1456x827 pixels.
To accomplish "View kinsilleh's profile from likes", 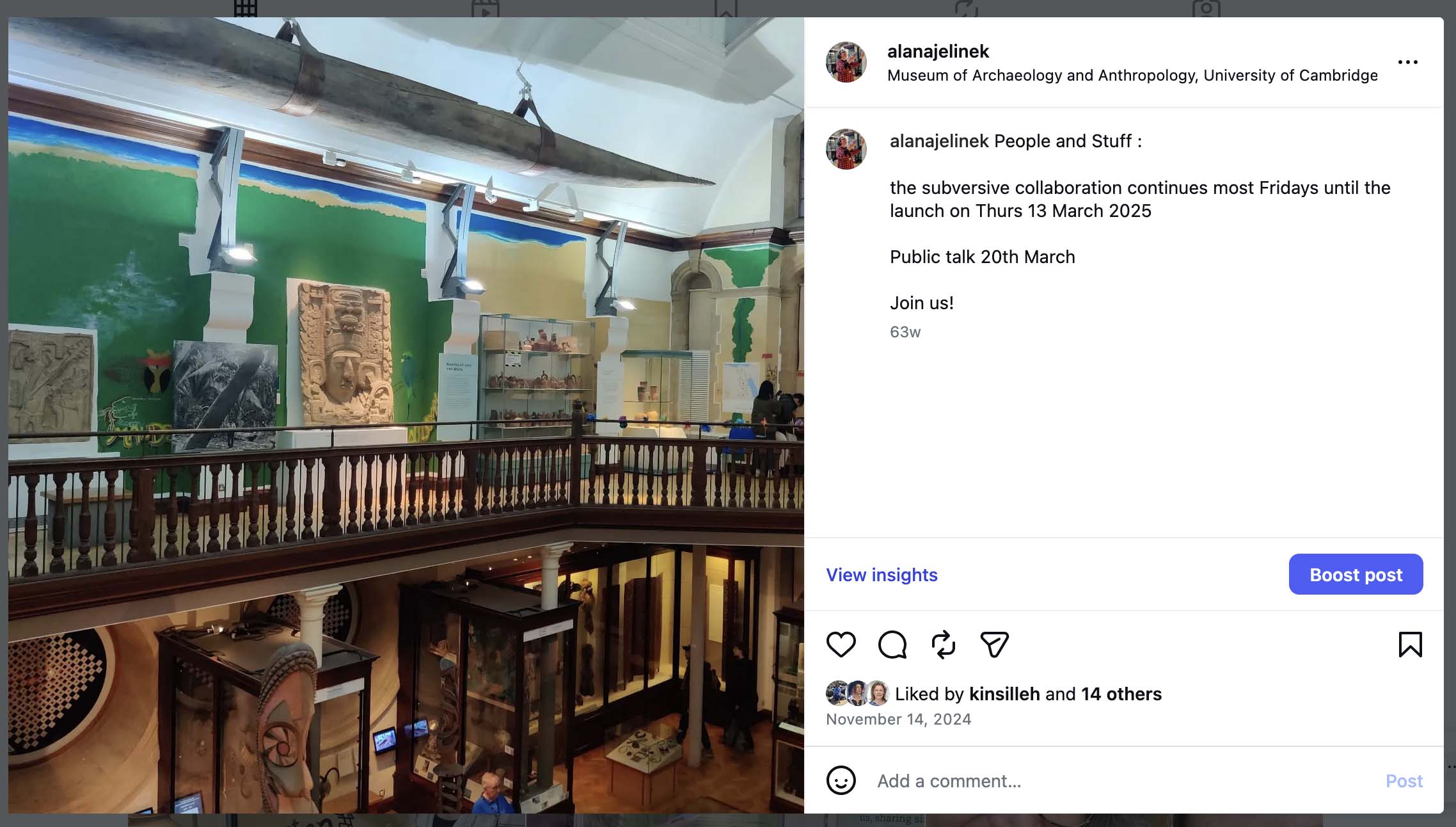I will coord(1004,694).
